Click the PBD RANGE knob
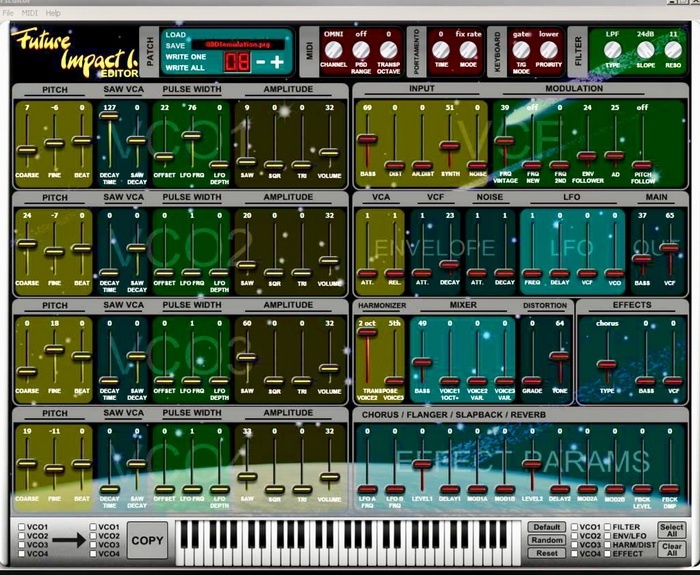The height and width of the screenshot is (575, 700). [x=361, y=50]
